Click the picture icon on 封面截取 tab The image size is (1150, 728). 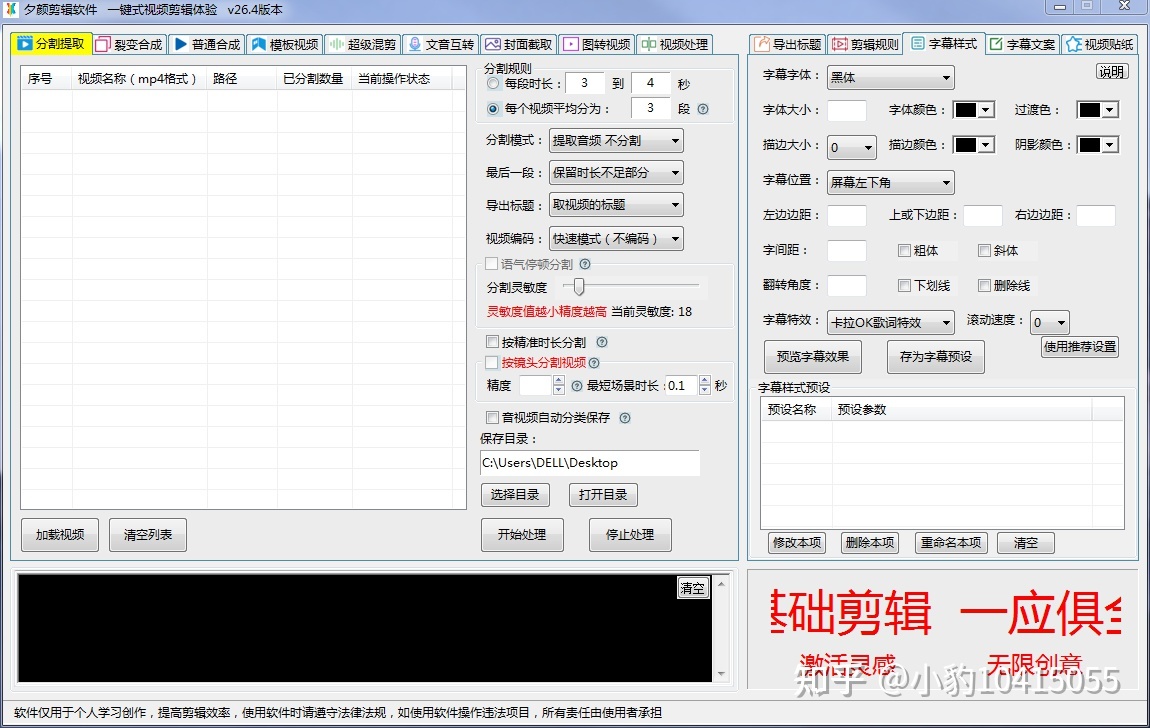(492, 45)
